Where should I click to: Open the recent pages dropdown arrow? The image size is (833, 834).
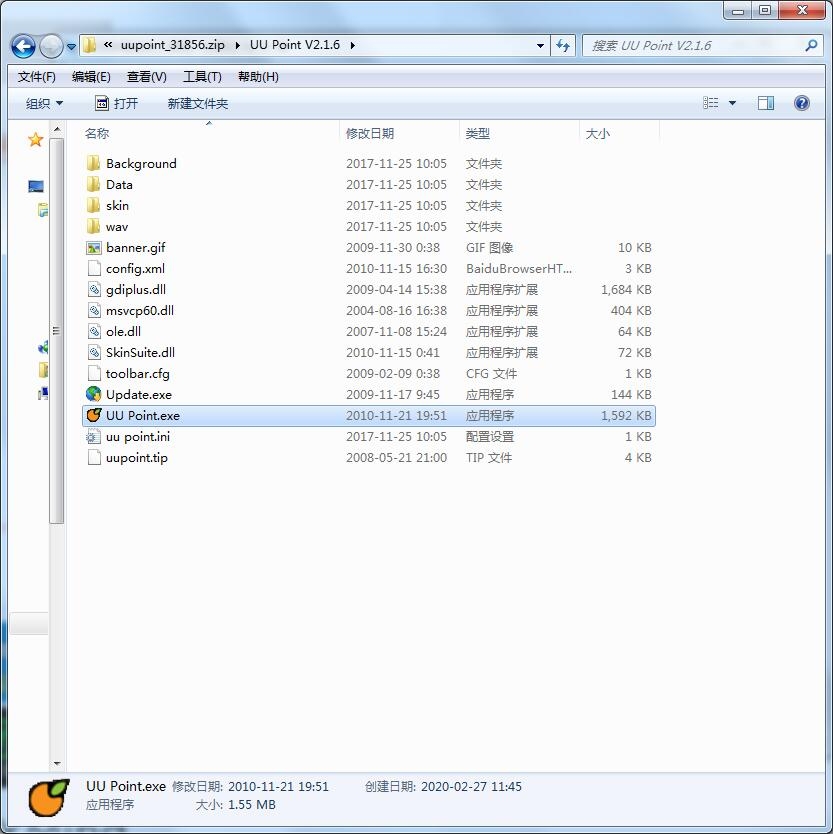pyautogui.click(x=71, y=47)
